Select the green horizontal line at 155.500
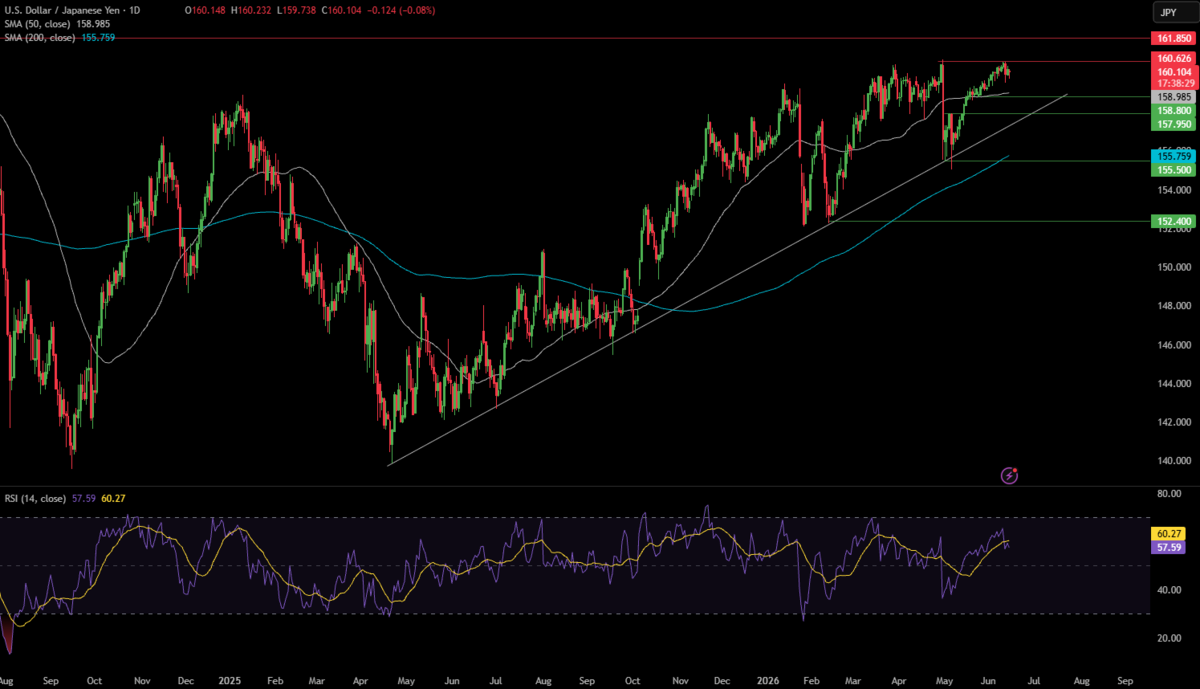 click(x=1048, y=160)
